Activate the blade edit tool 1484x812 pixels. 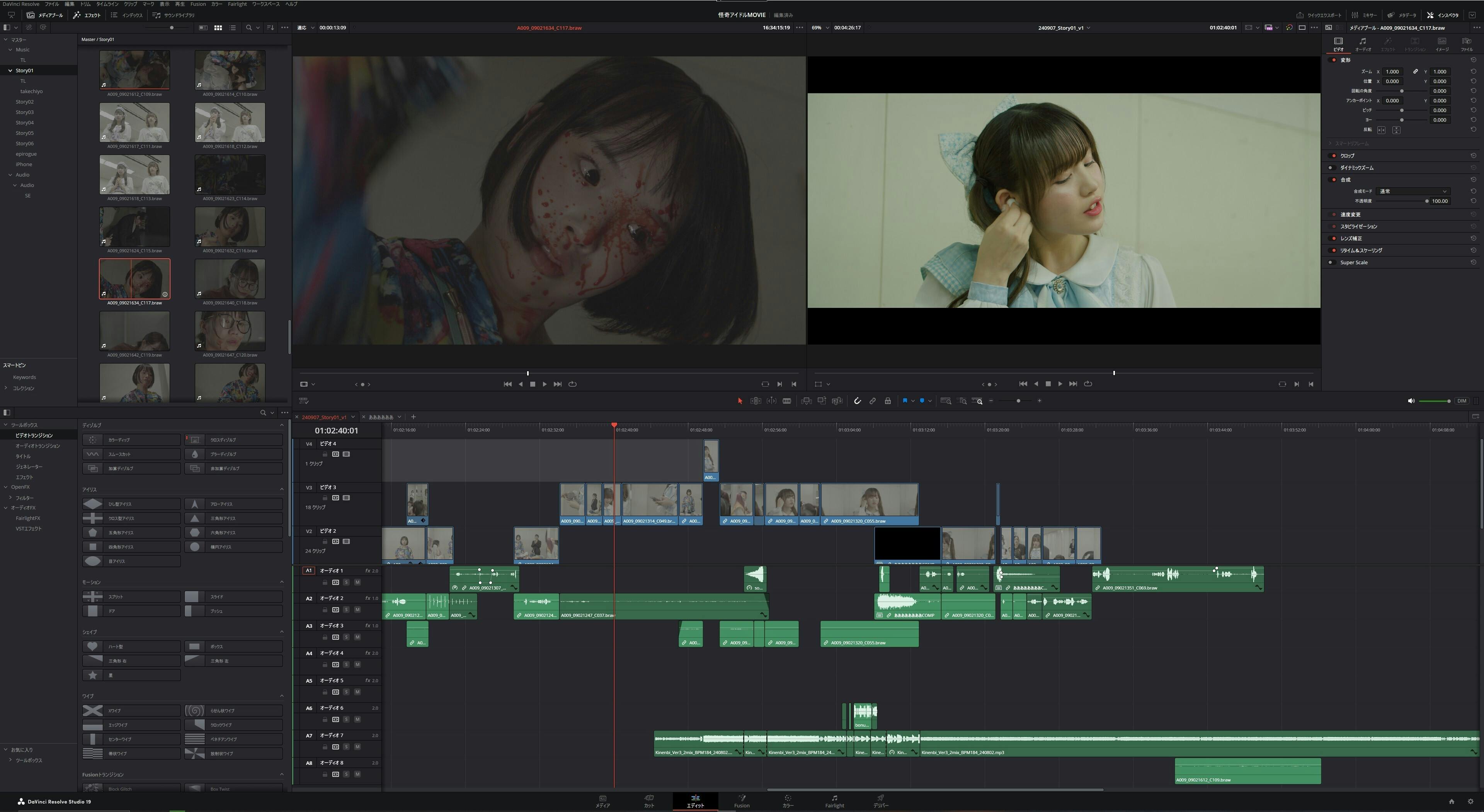[786, 401]
